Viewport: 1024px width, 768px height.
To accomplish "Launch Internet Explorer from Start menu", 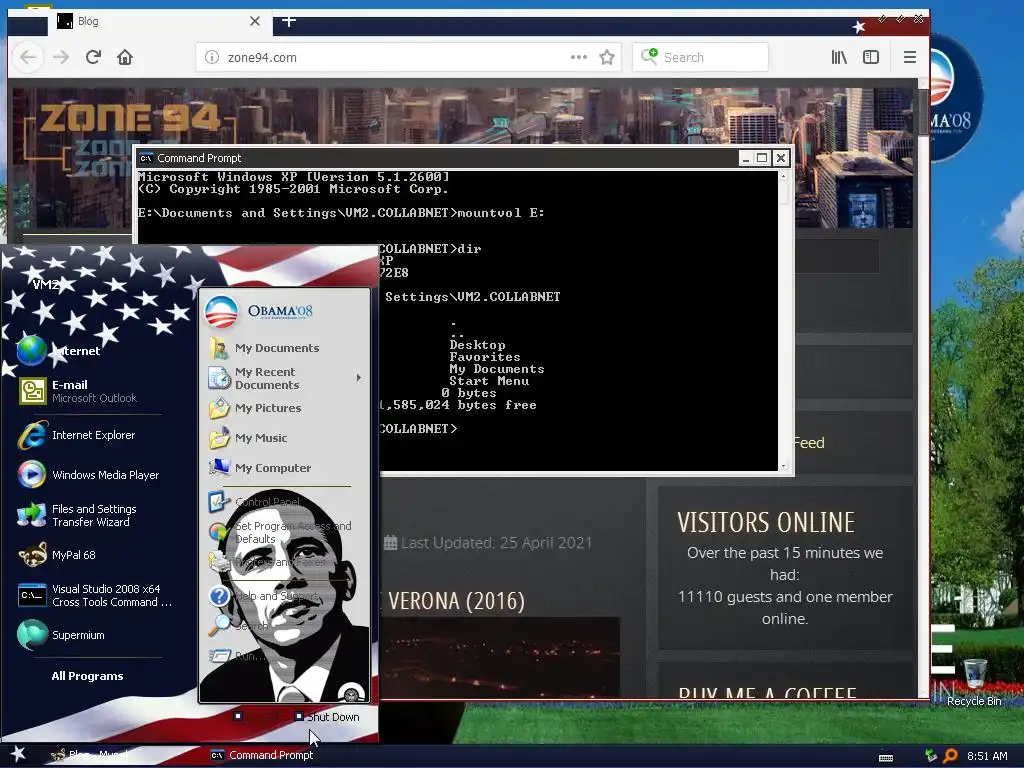I will coord(77,435).
